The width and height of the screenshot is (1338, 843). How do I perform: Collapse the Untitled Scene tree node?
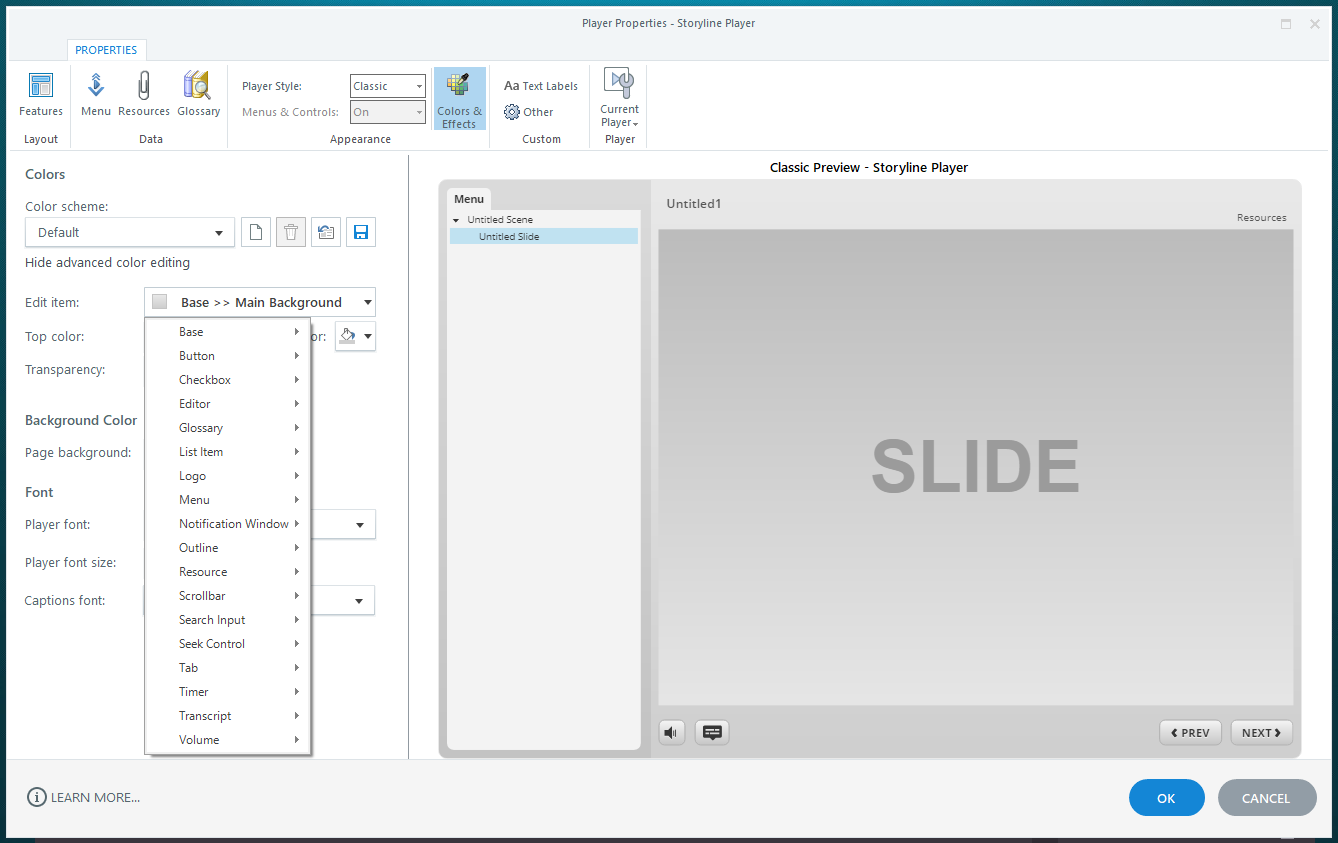[x=456, y=220]
